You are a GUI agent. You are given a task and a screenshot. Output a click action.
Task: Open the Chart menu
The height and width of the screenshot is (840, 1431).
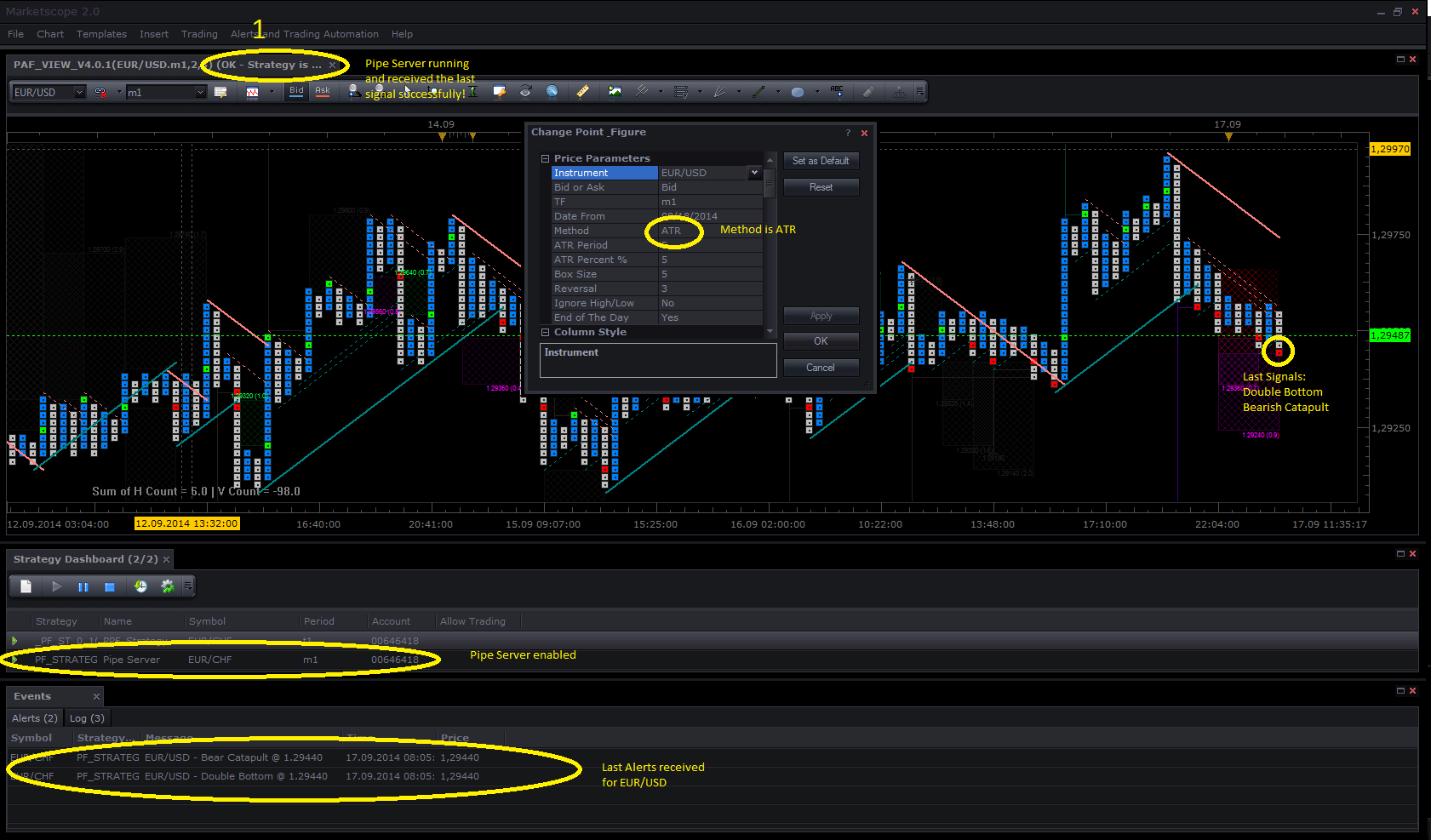point(50,34)
